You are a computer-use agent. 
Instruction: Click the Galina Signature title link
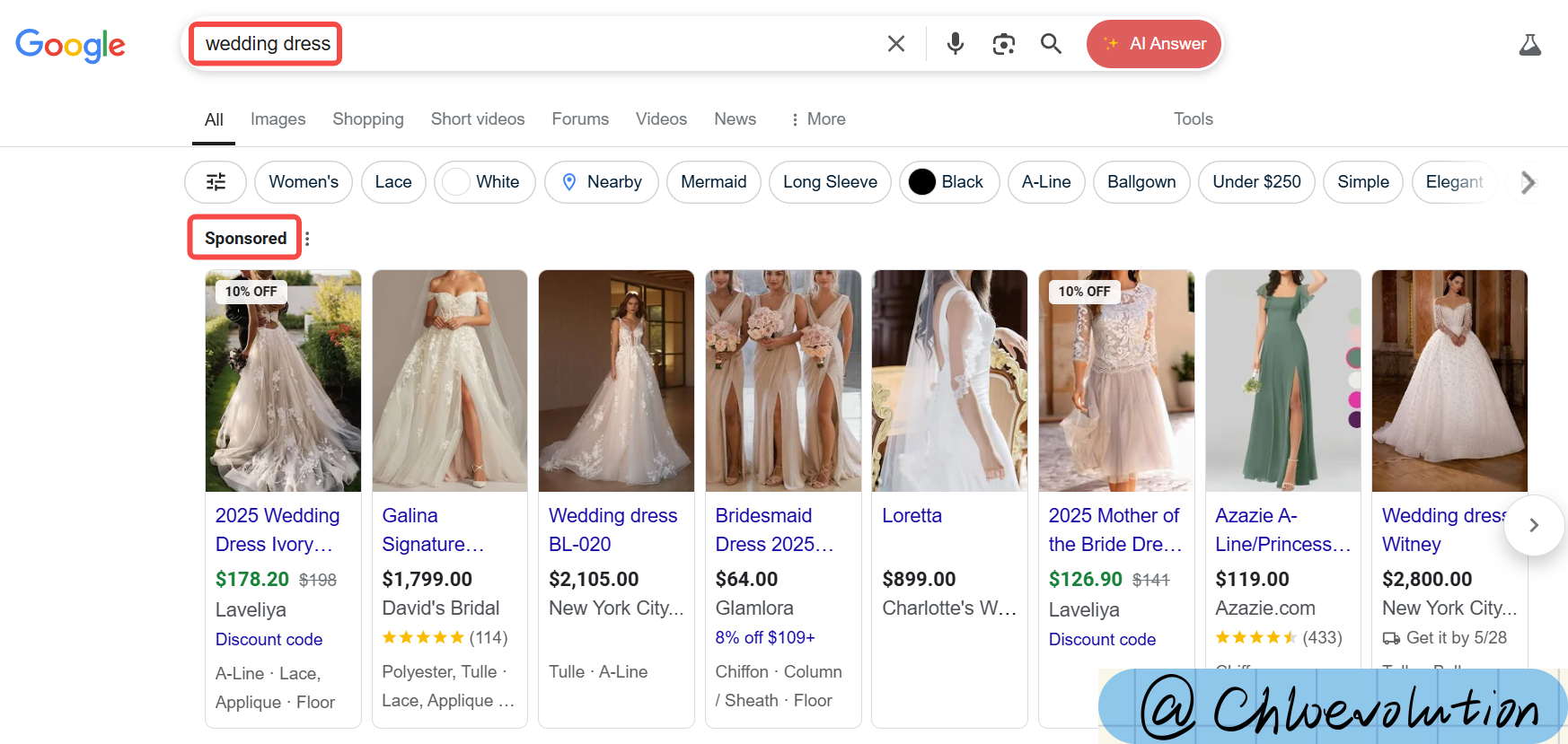point(433,530)
